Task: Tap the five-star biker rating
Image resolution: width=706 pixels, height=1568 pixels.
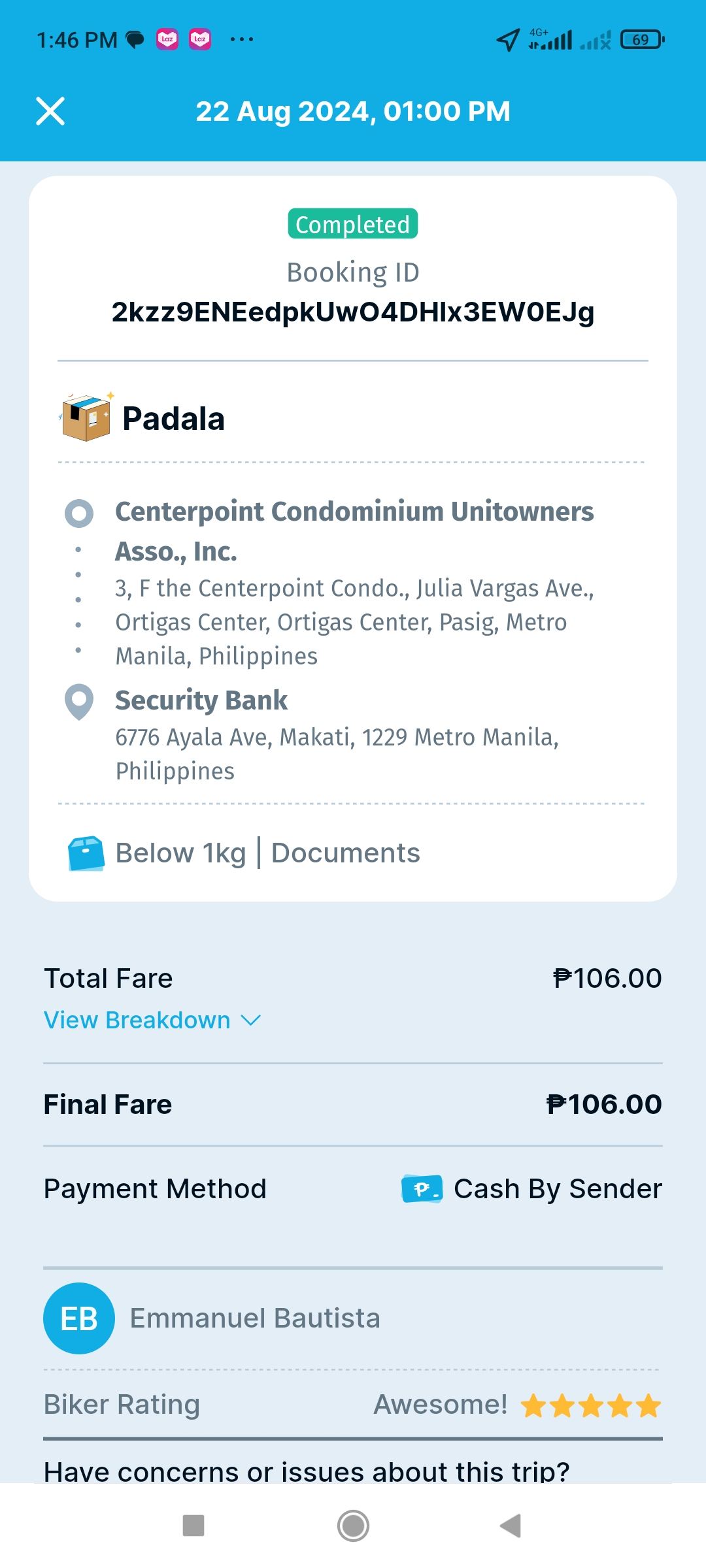Action: [x=591, y=1405]
